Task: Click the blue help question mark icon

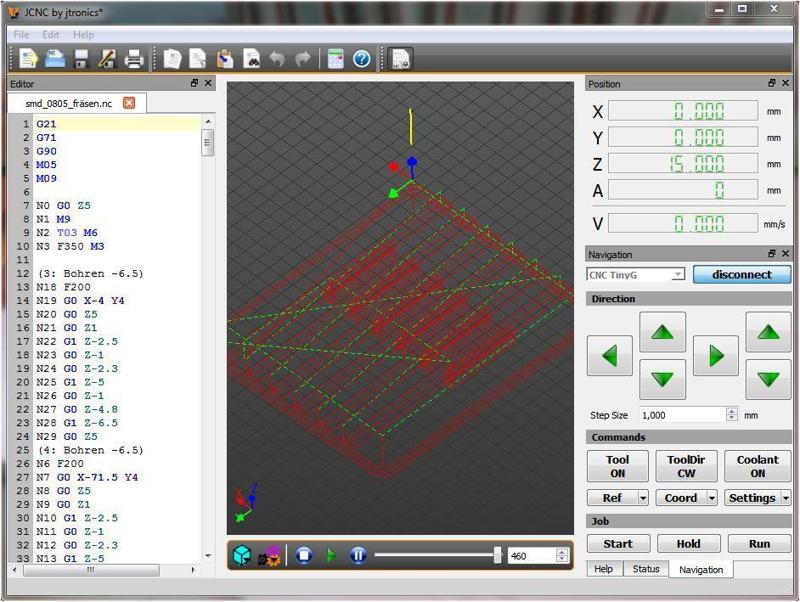Action: [362, 59]
